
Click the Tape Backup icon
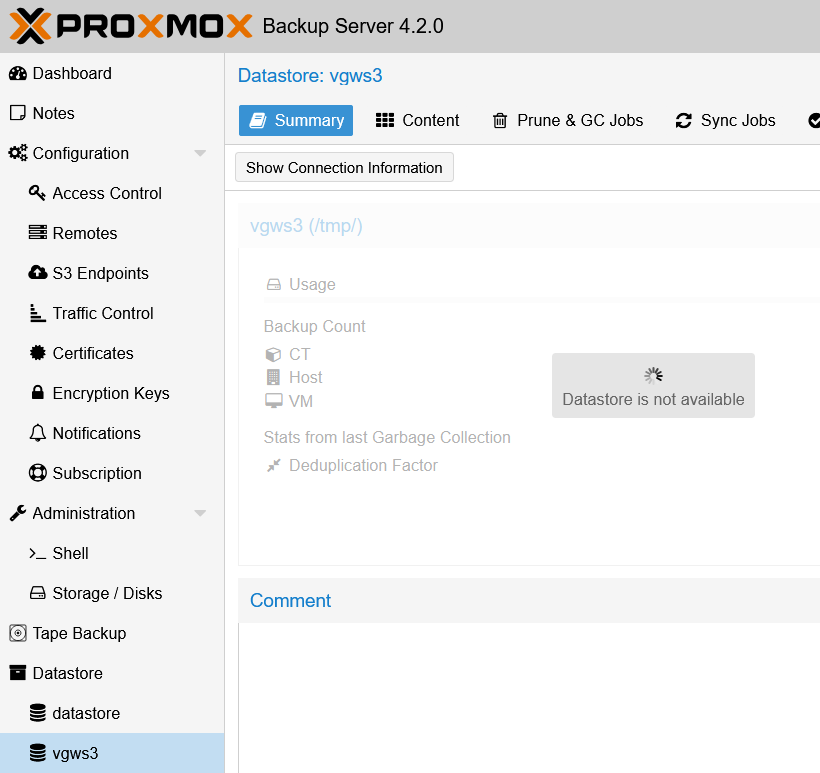[x=18, y=633]
